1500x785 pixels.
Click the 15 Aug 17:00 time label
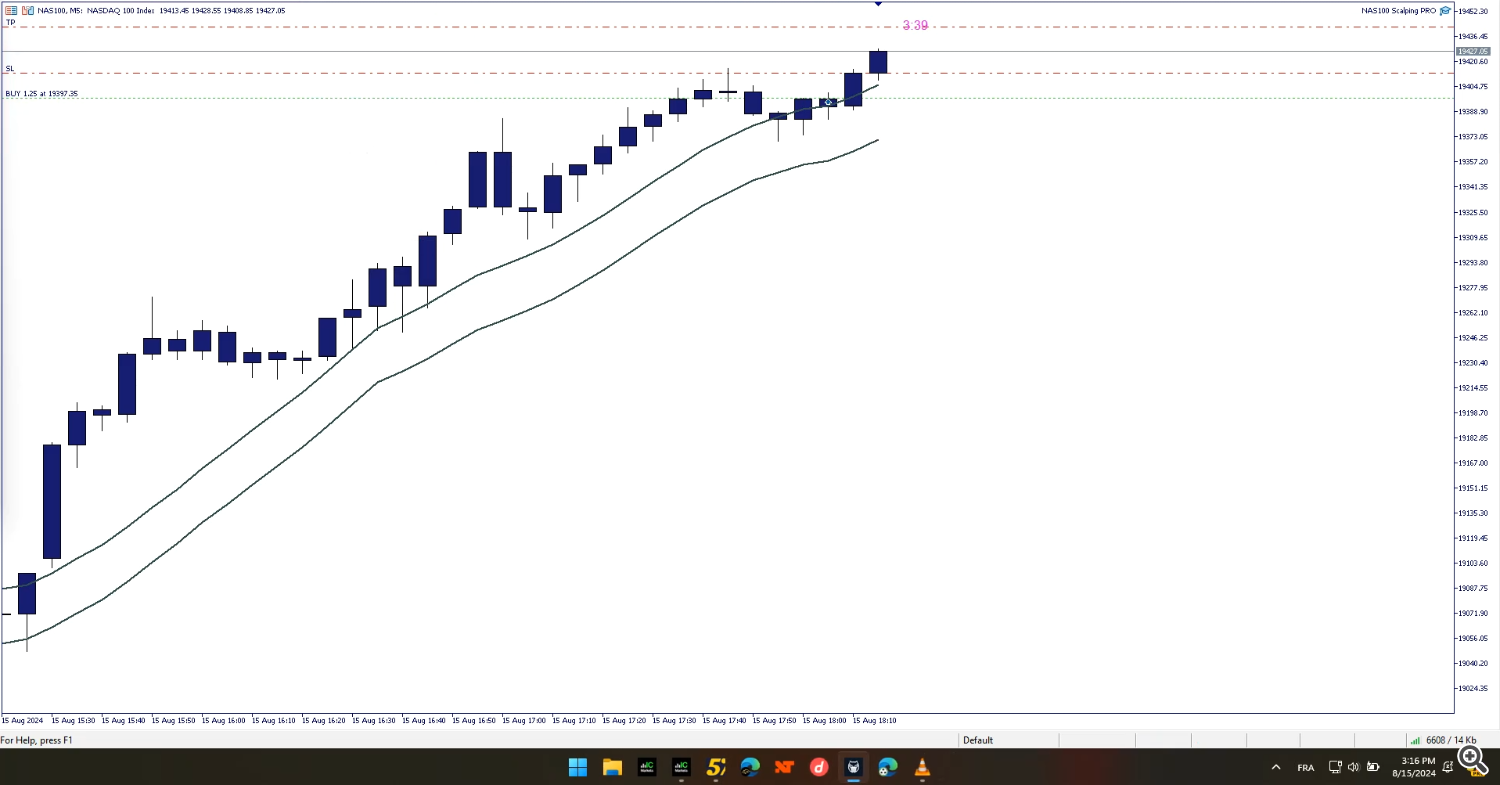tap(524, 720)
